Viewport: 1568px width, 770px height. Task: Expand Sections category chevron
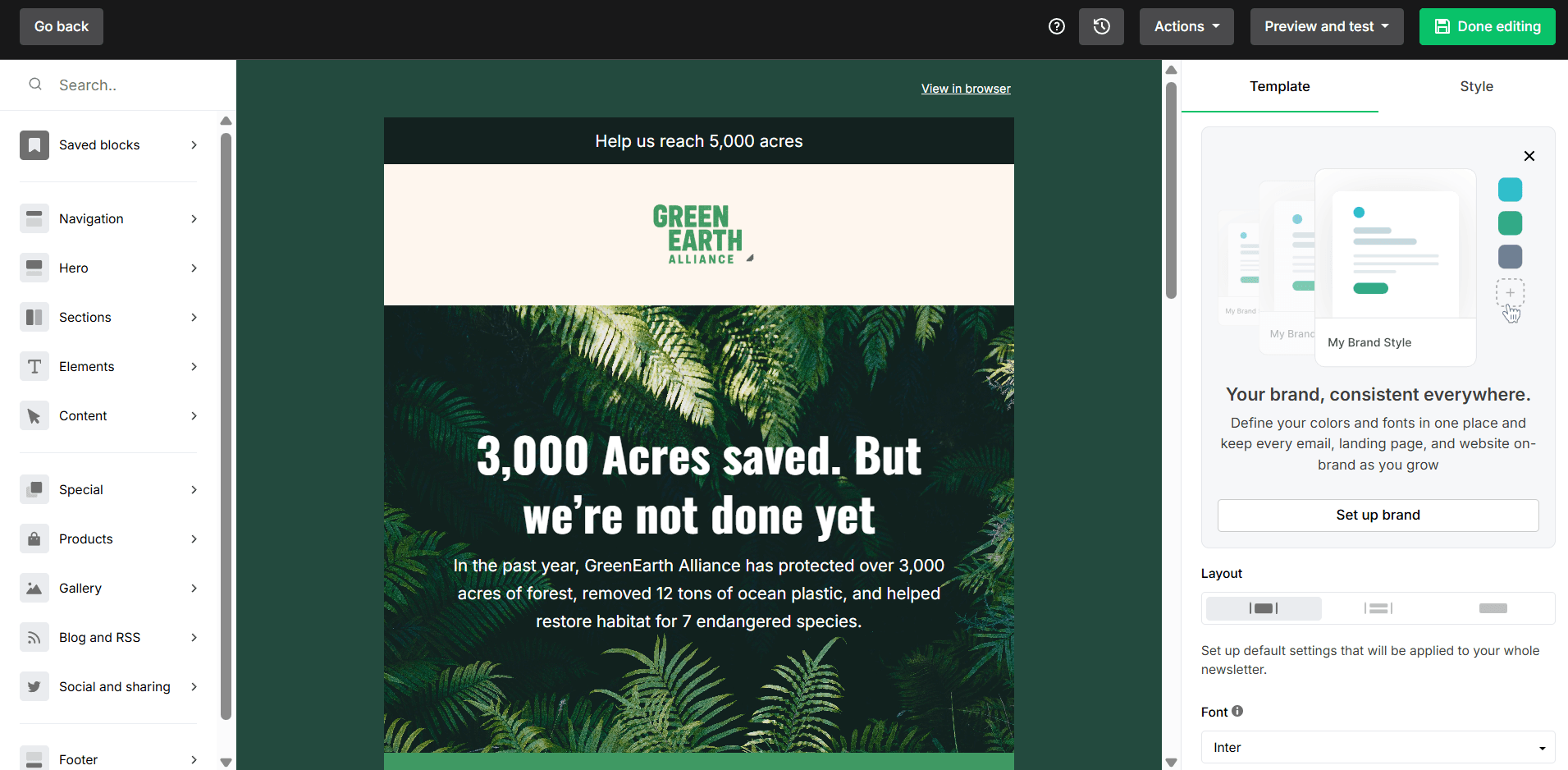click(194, 318)
